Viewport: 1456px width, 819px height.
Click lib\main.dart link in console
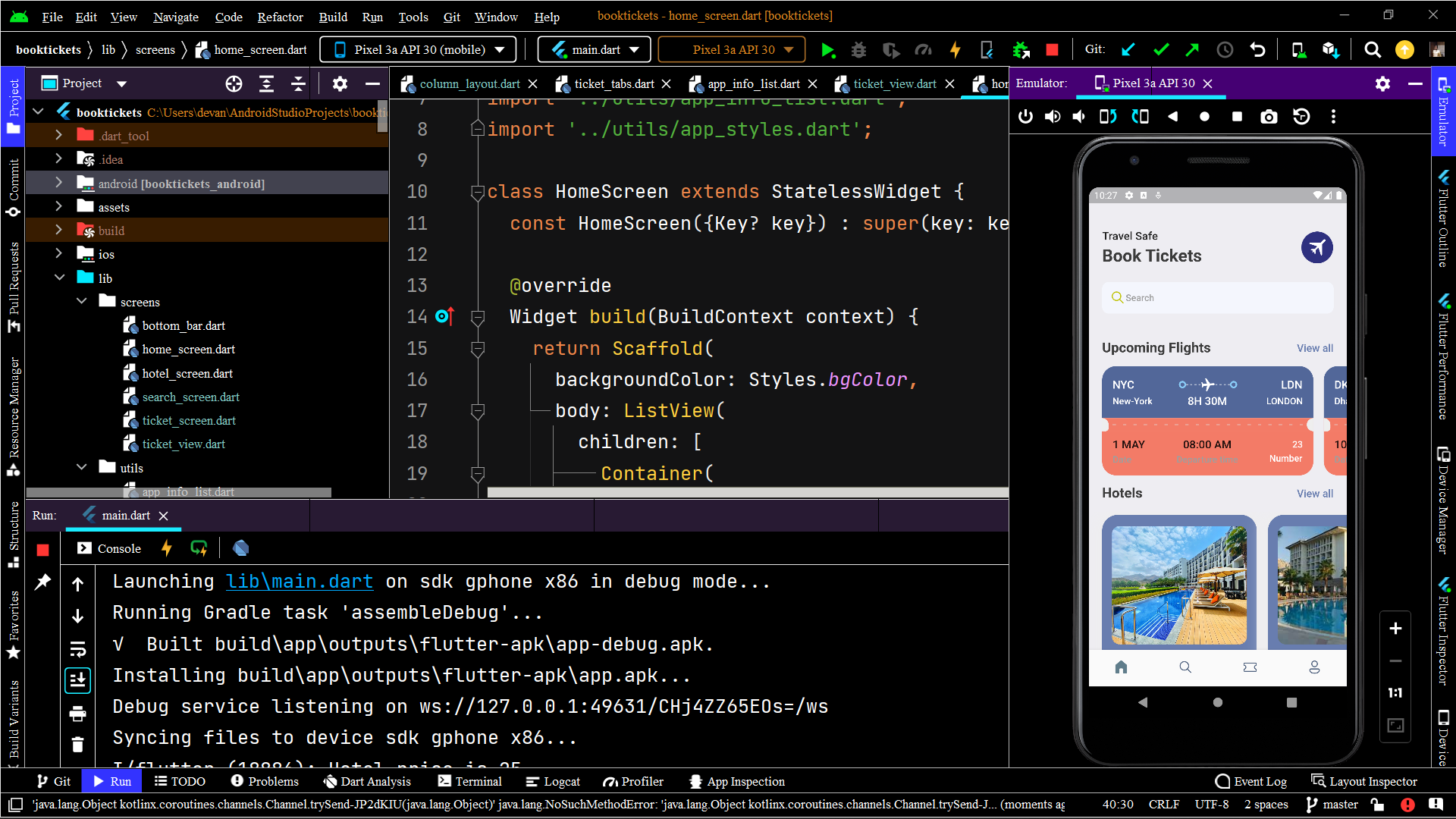point(300,582)
